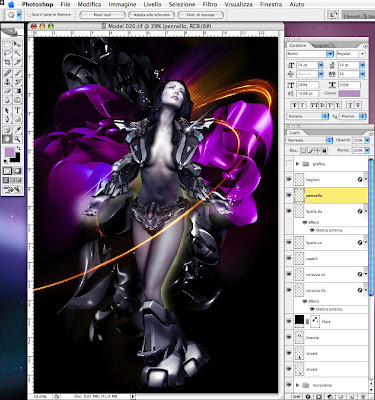Hide the bagliori layer
Image resolution: width=375 pixels, height=400 pixels.
(x=289, y=179)
